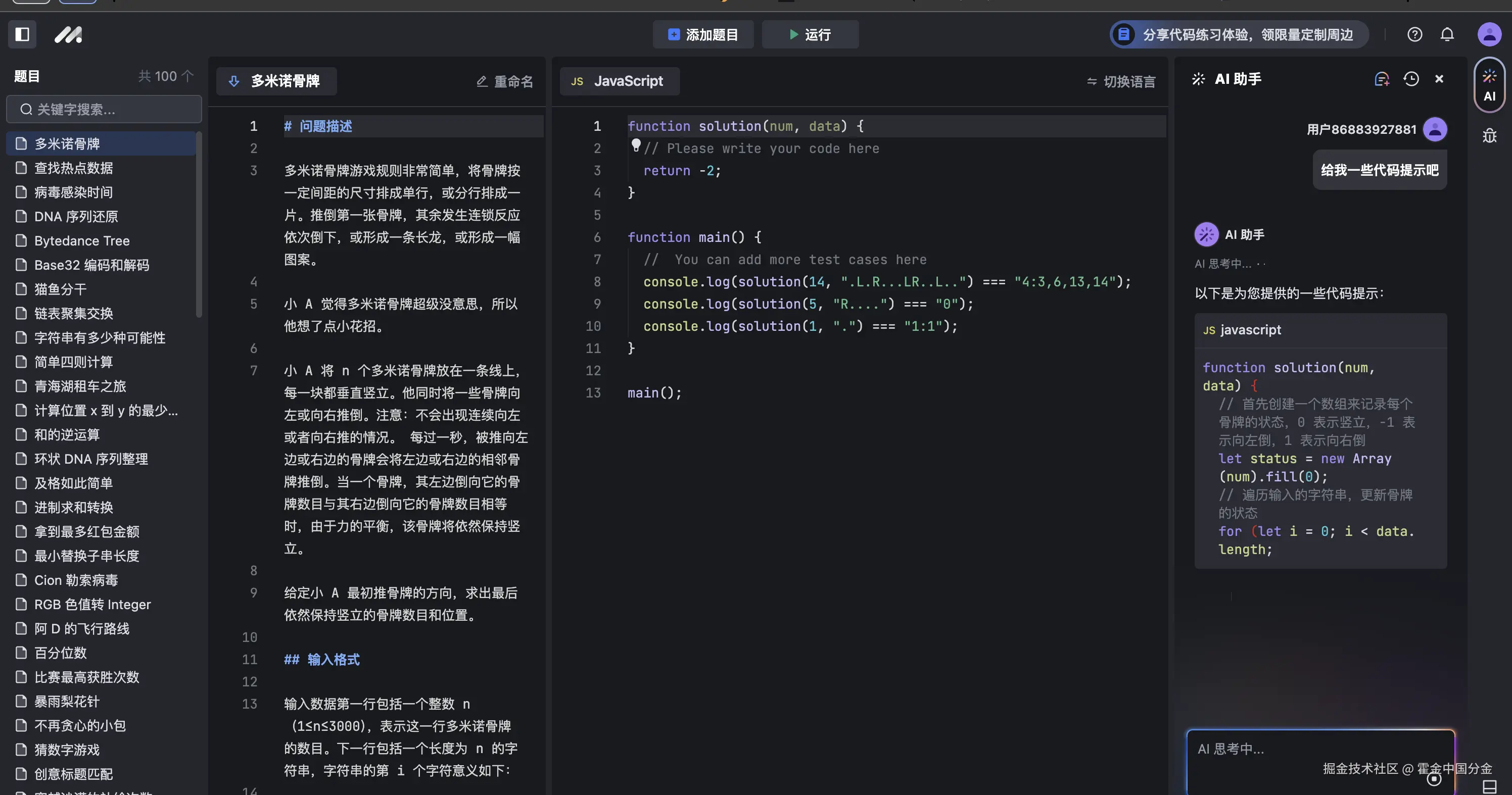
Task: Click the 添加题目 button
Action: click(702, 35)
